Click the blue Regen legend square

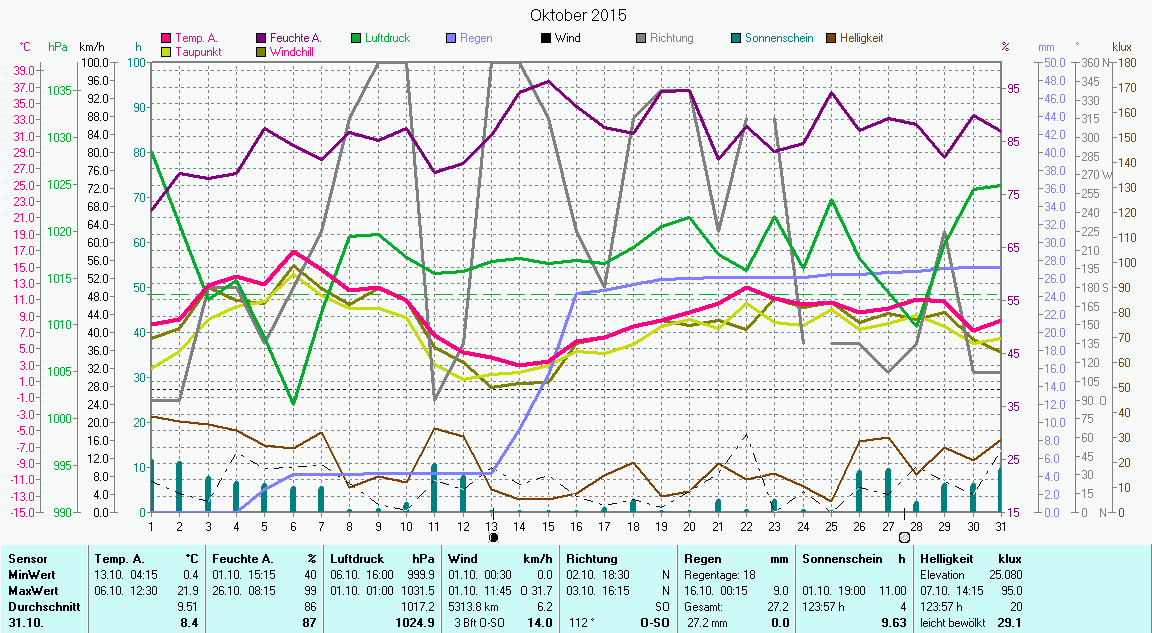(x=451, y=38)
